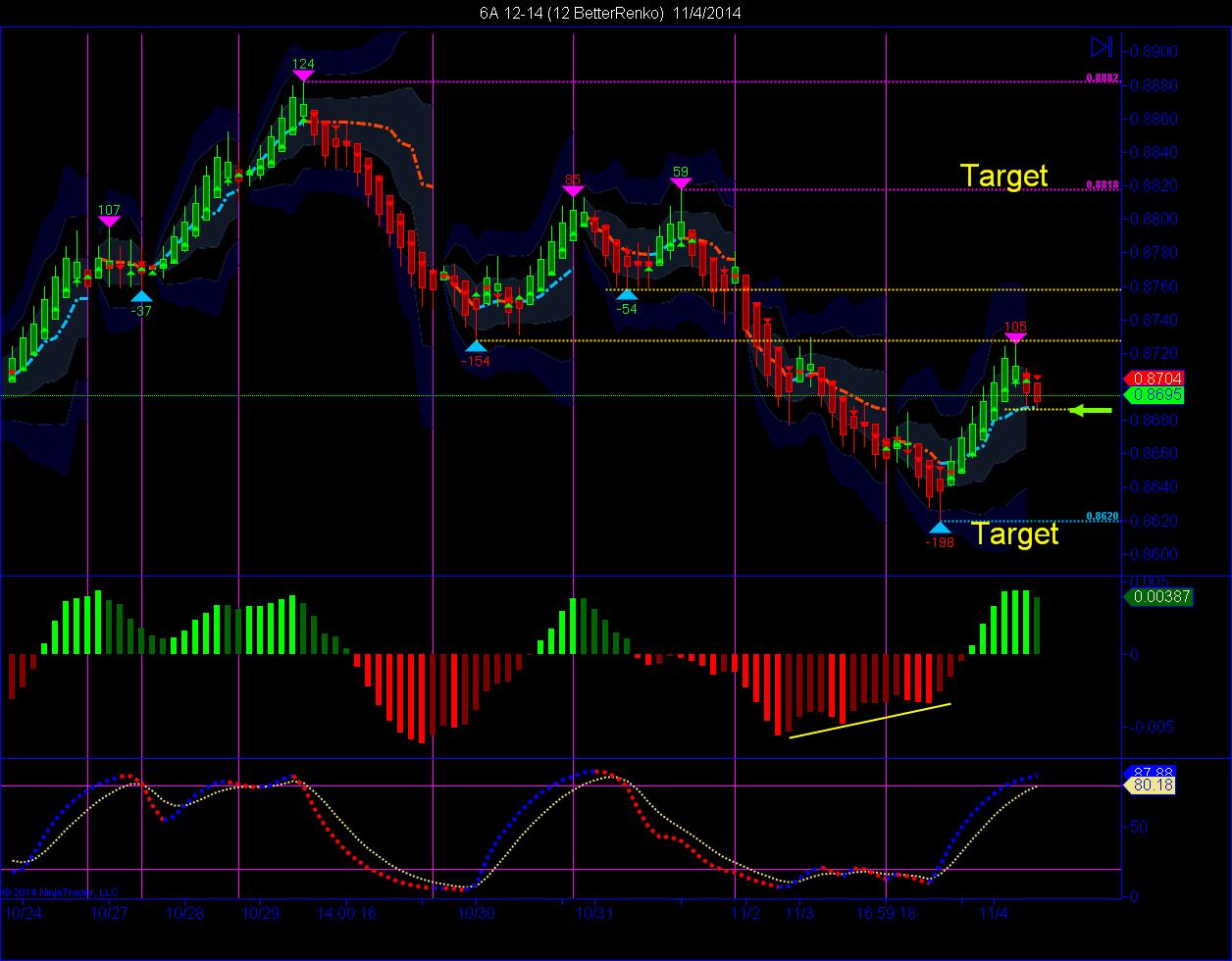The width and height of the screenshot is (1232, 961).
Task: Click the 10/28 date label on the time axis
Action: 185,912
